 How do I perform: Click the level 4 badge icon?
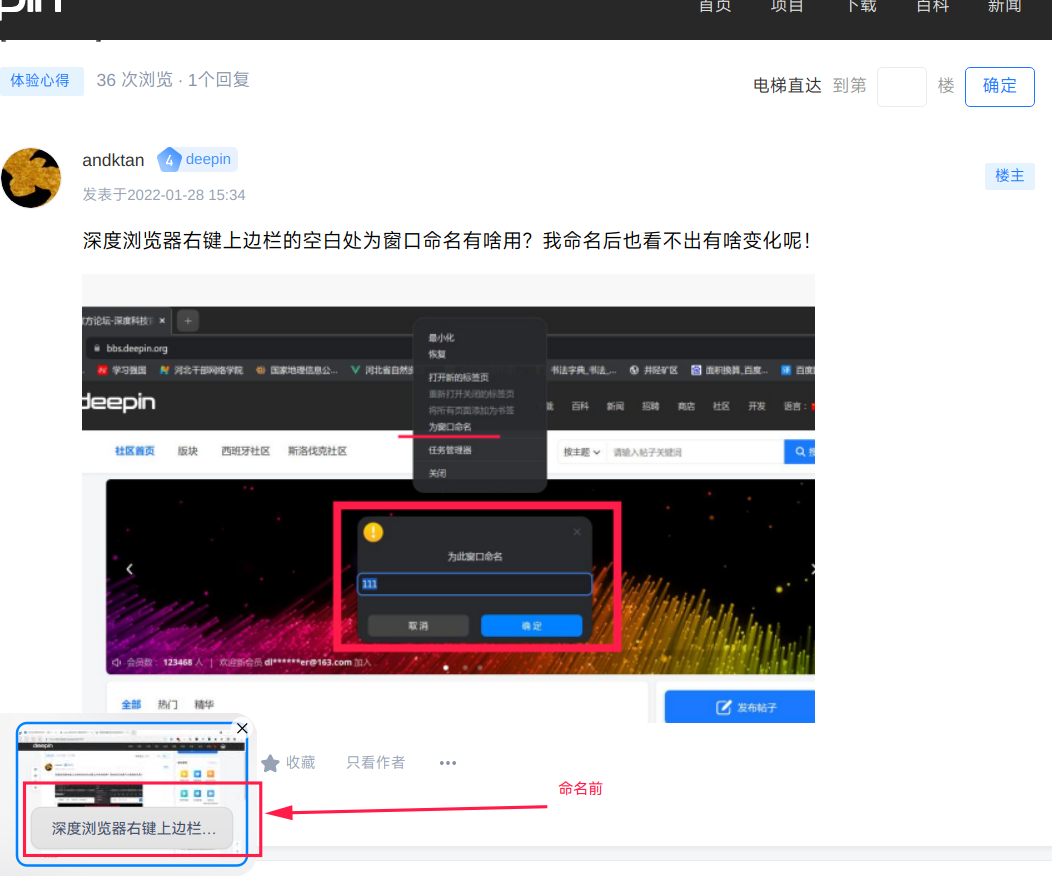pos(169,160)
